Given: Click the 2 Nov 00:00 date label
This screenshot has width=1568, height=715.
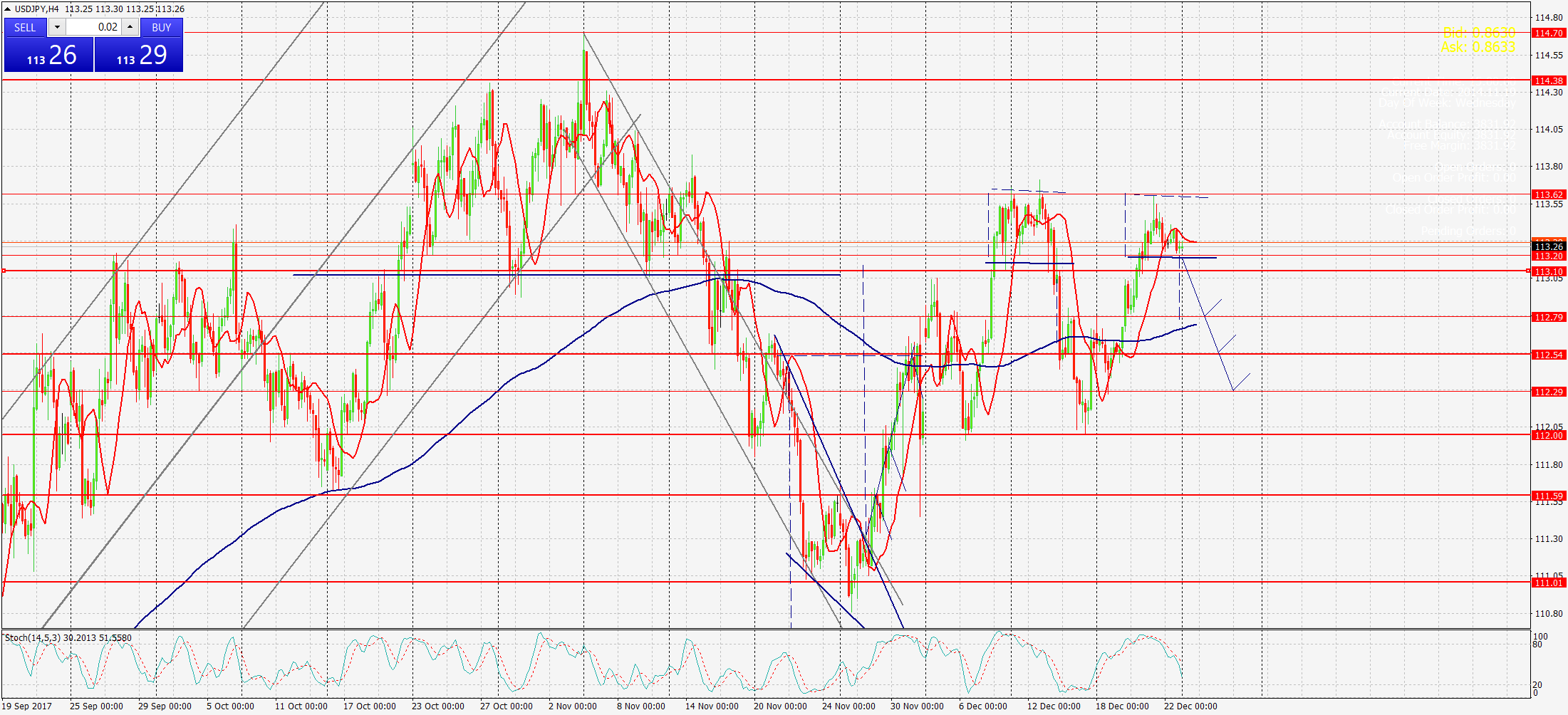Looking at the screenshot, I should point(573,706).
